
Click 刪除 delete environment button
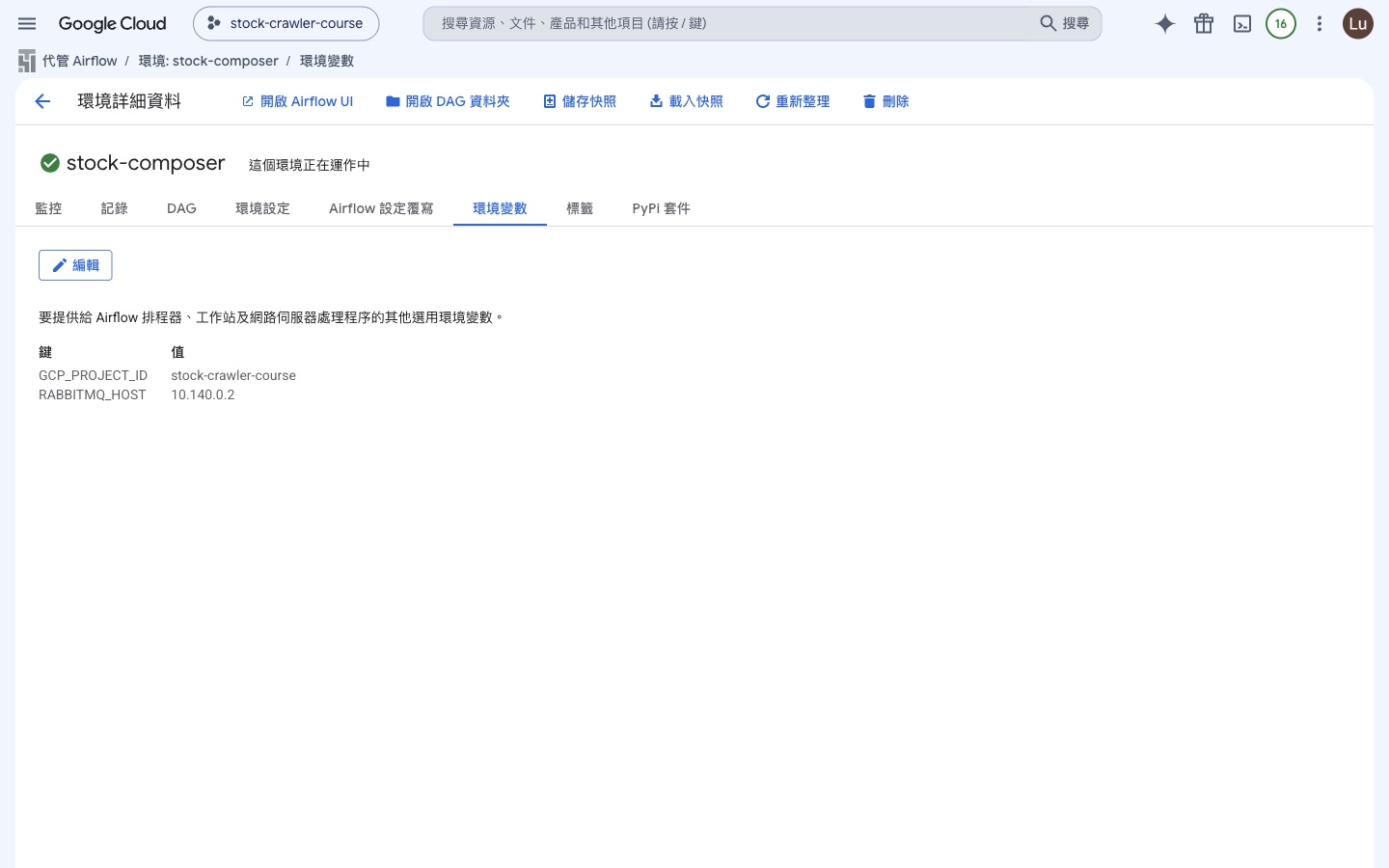click(x=885, y=101)
